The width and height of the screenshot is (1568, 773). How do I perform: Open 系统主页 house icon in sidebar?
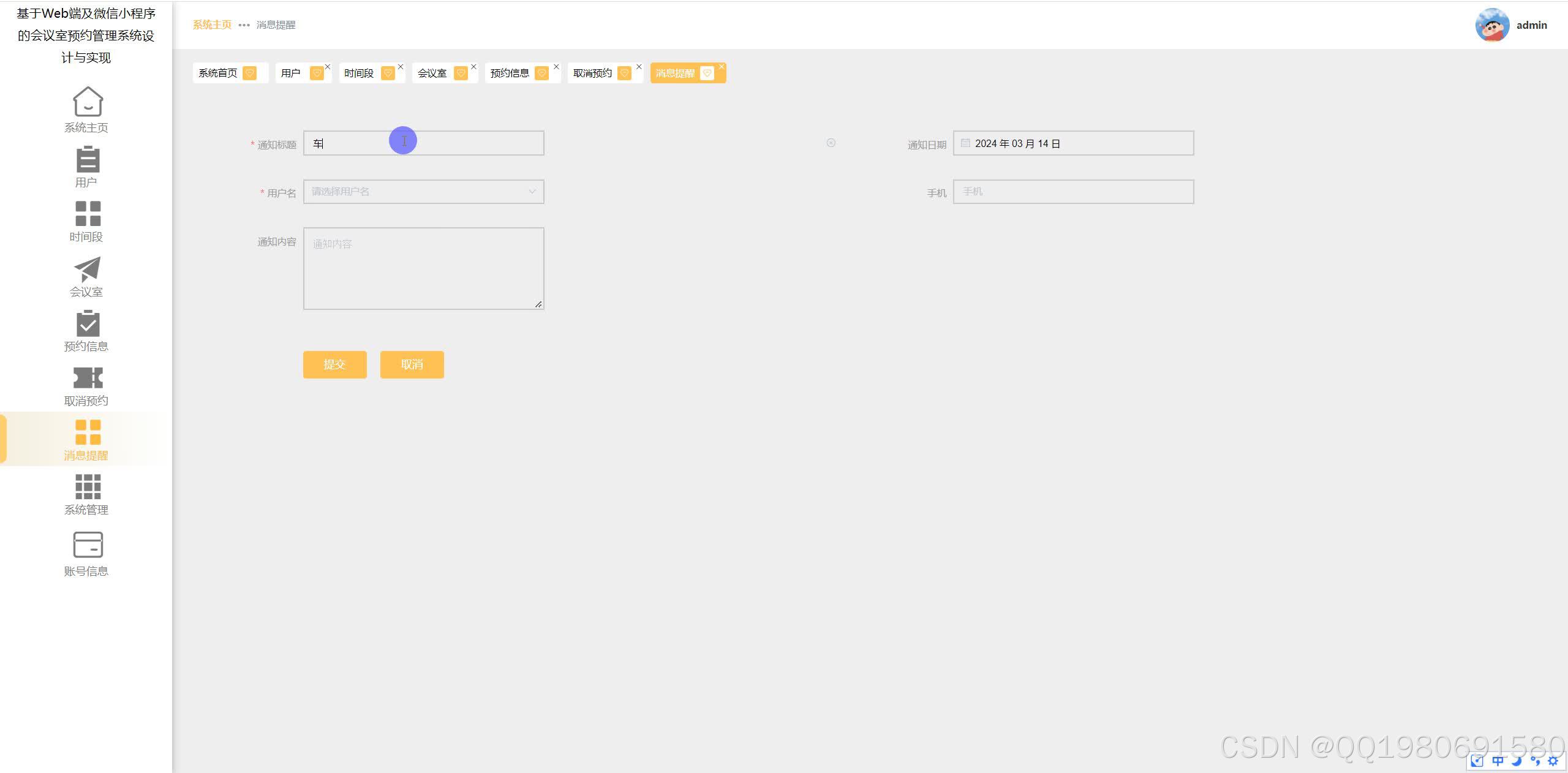click(88, 102)
